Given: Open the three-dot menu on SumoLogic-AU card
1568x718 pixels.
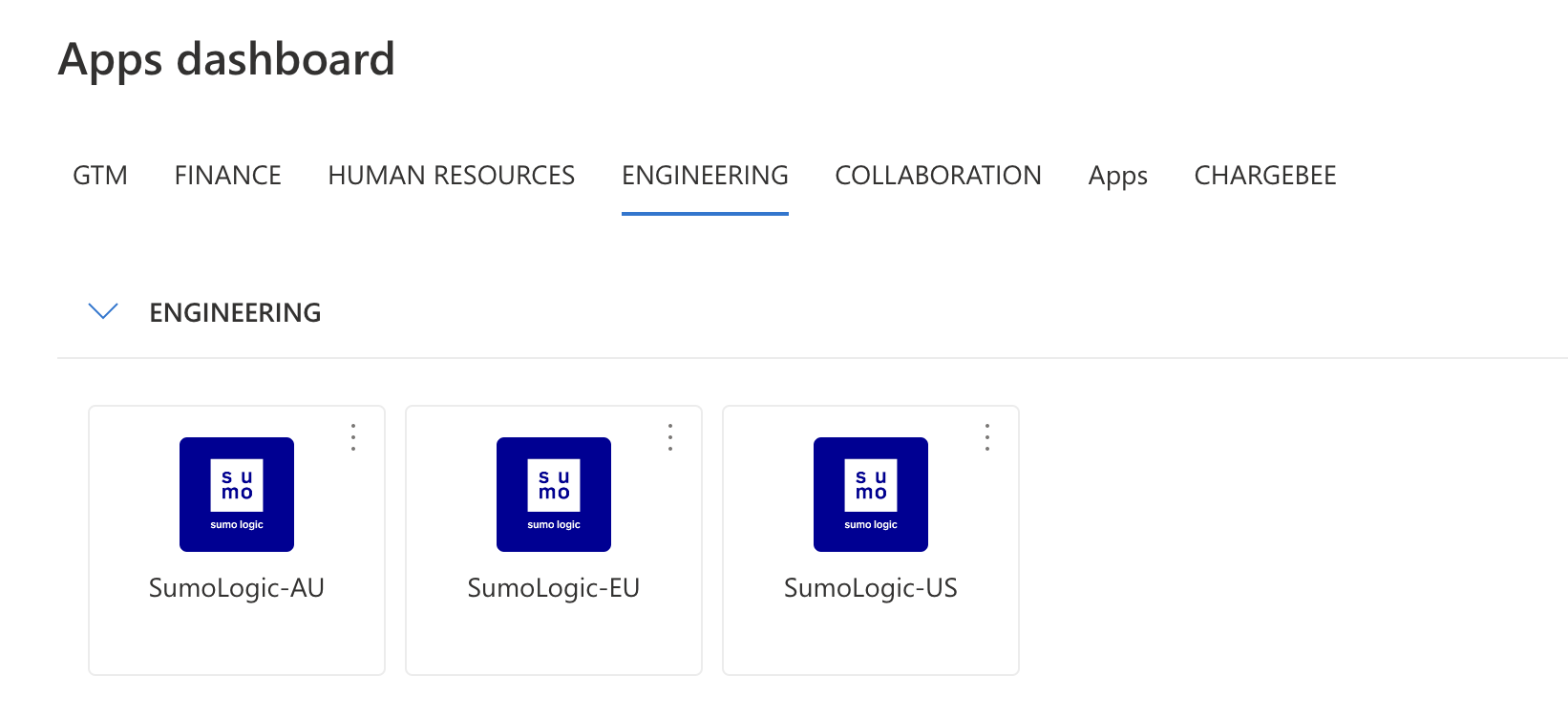Looking at the screenshot, I should 353,437.
